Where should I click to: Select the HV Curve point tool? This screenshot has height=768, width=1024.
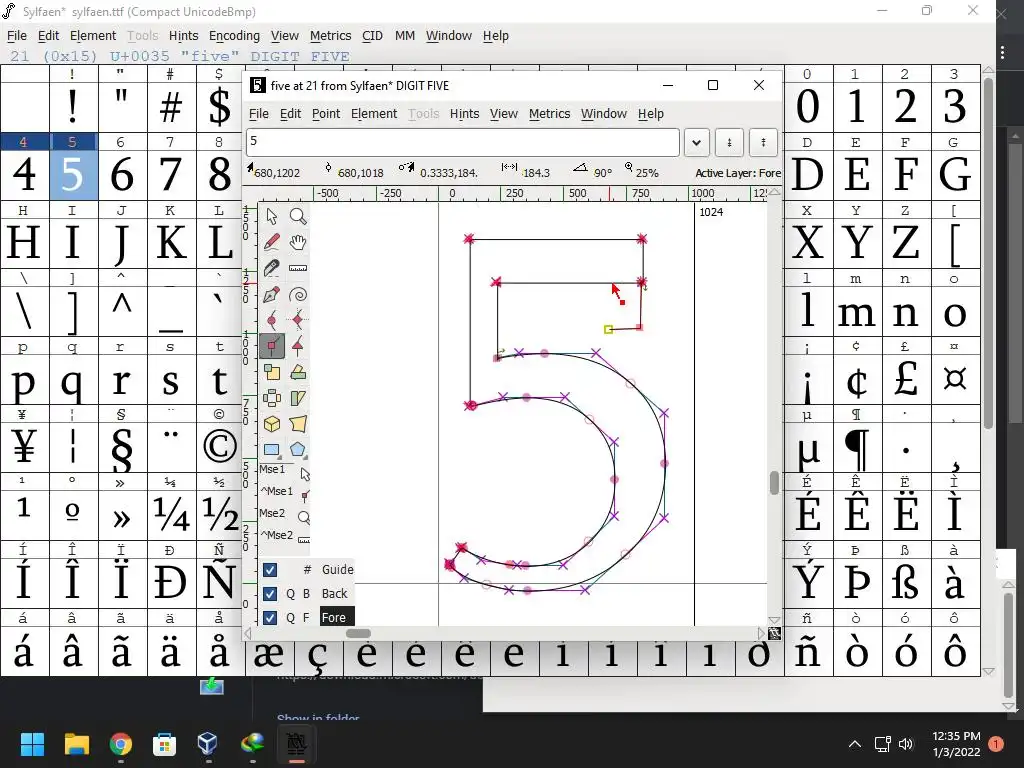coord(298,320)
